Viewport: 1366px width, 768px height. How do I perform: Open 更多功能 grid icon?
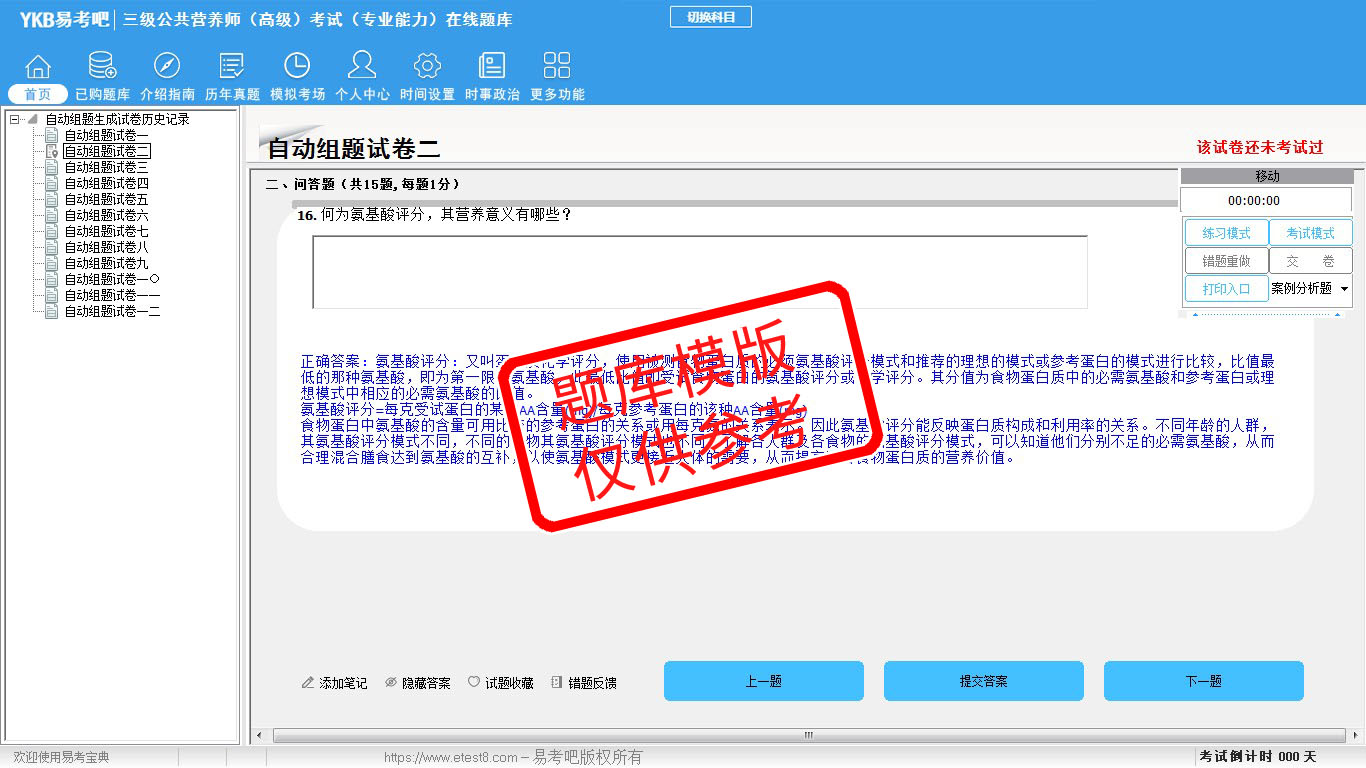(x=557, y=67)
